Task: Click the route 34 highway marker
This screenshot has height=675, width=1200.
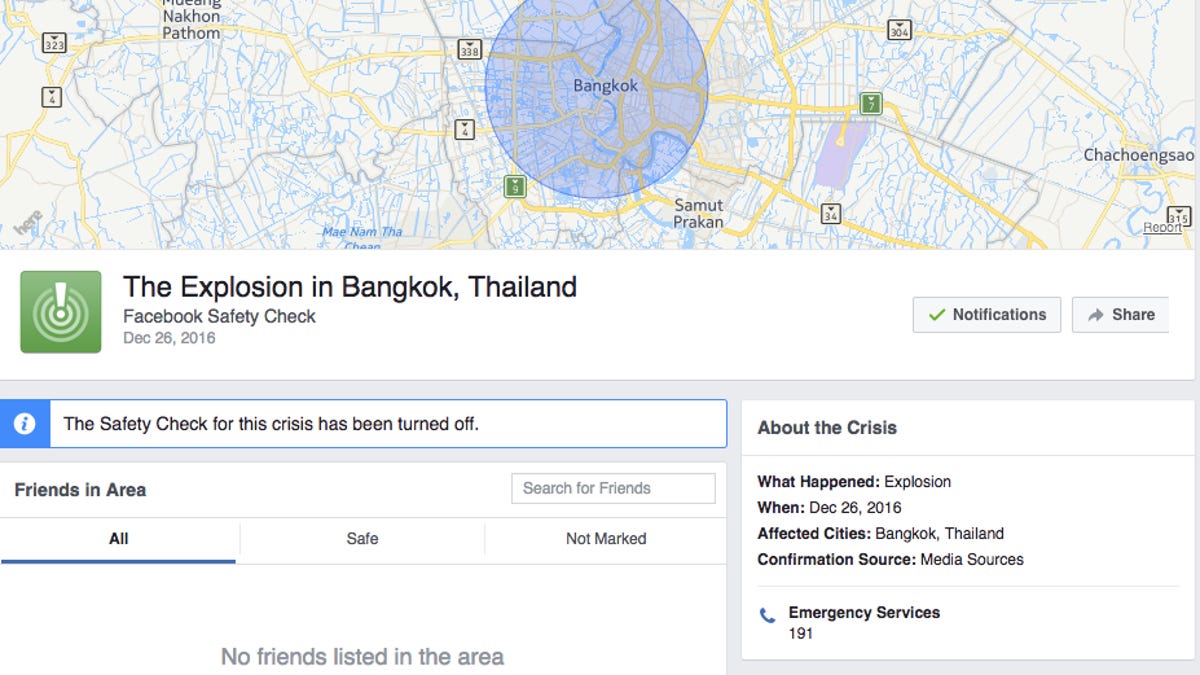Action: tap(830, 214)
